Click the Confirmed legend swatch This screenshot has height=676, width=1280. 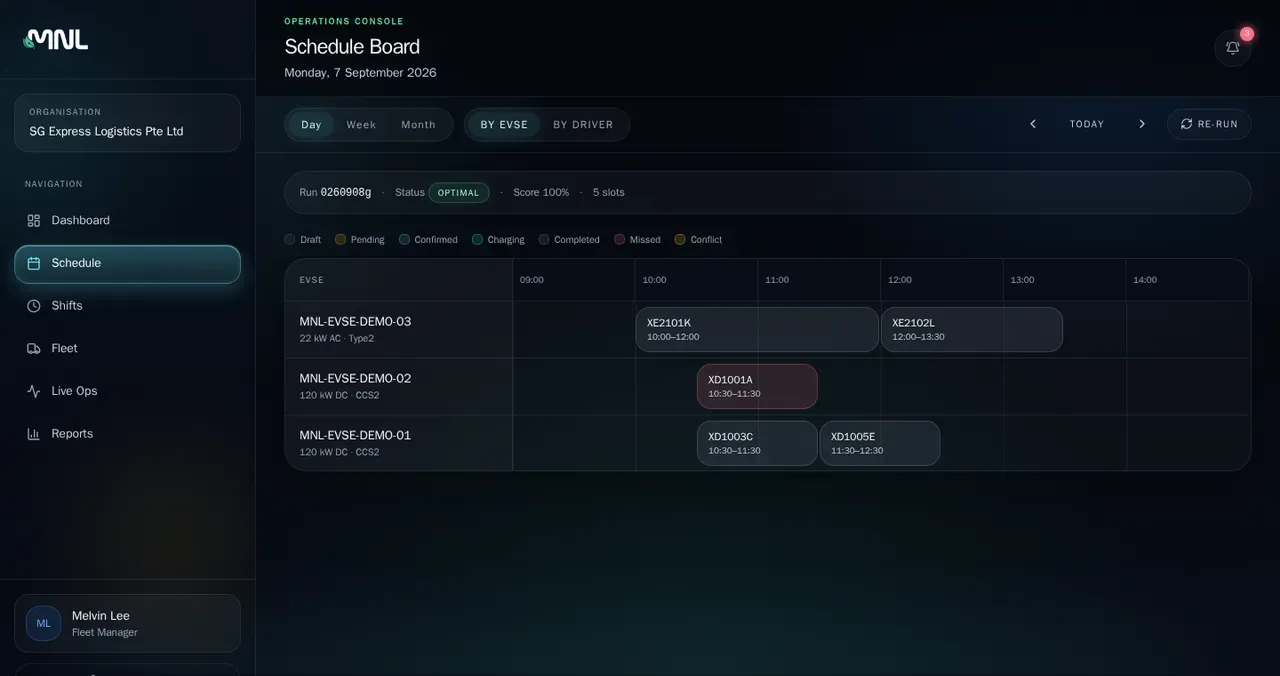tap(404, 240)
